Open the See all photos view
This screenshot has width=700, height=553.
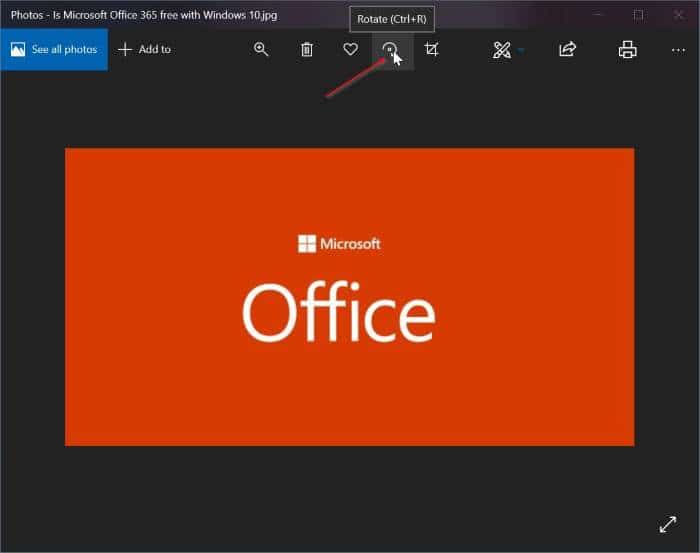tap(54, 50)
